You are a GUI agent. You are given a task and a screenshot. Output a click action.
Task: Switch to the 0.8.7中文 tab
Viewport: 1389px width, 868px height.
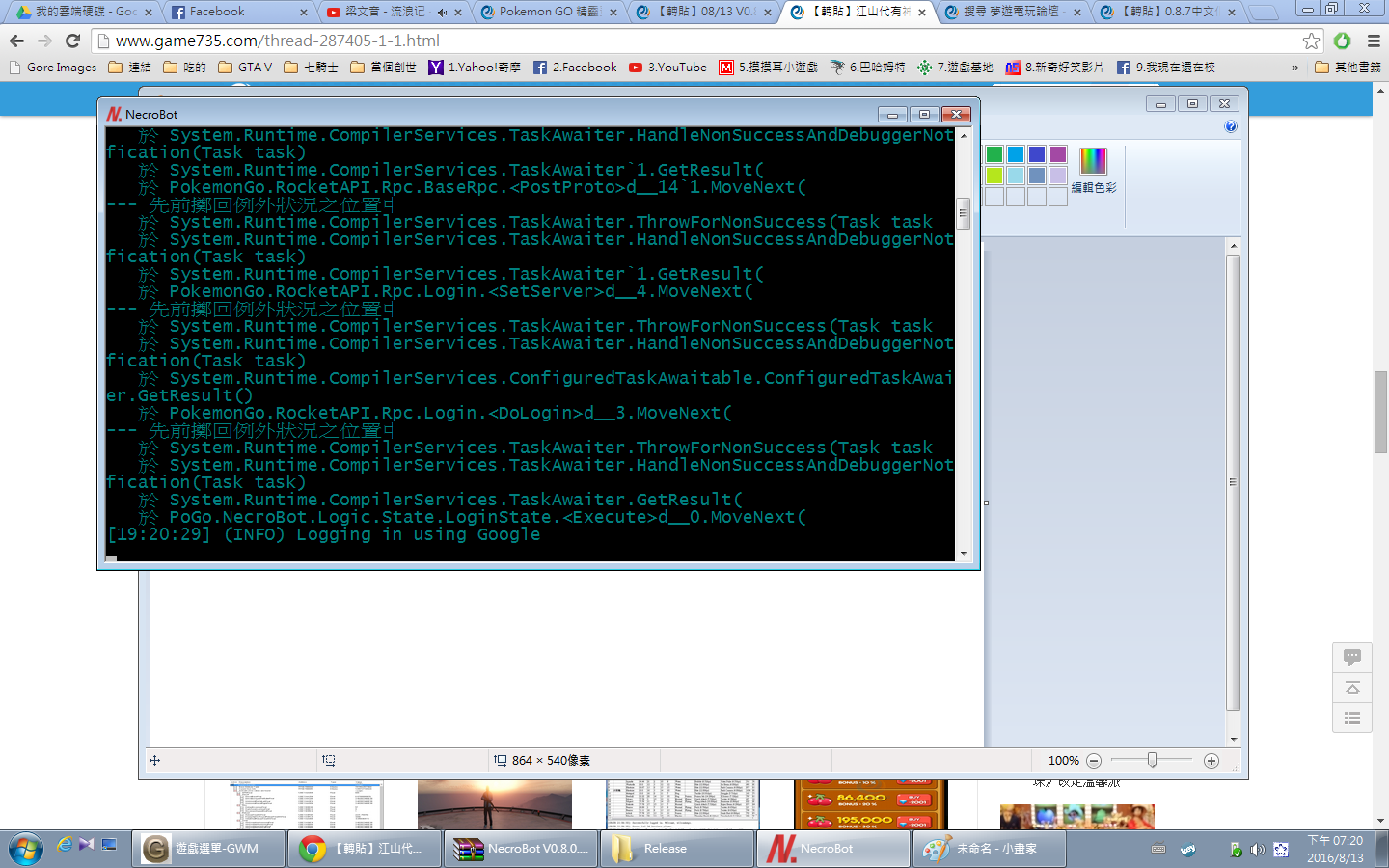pos(1165,12)
